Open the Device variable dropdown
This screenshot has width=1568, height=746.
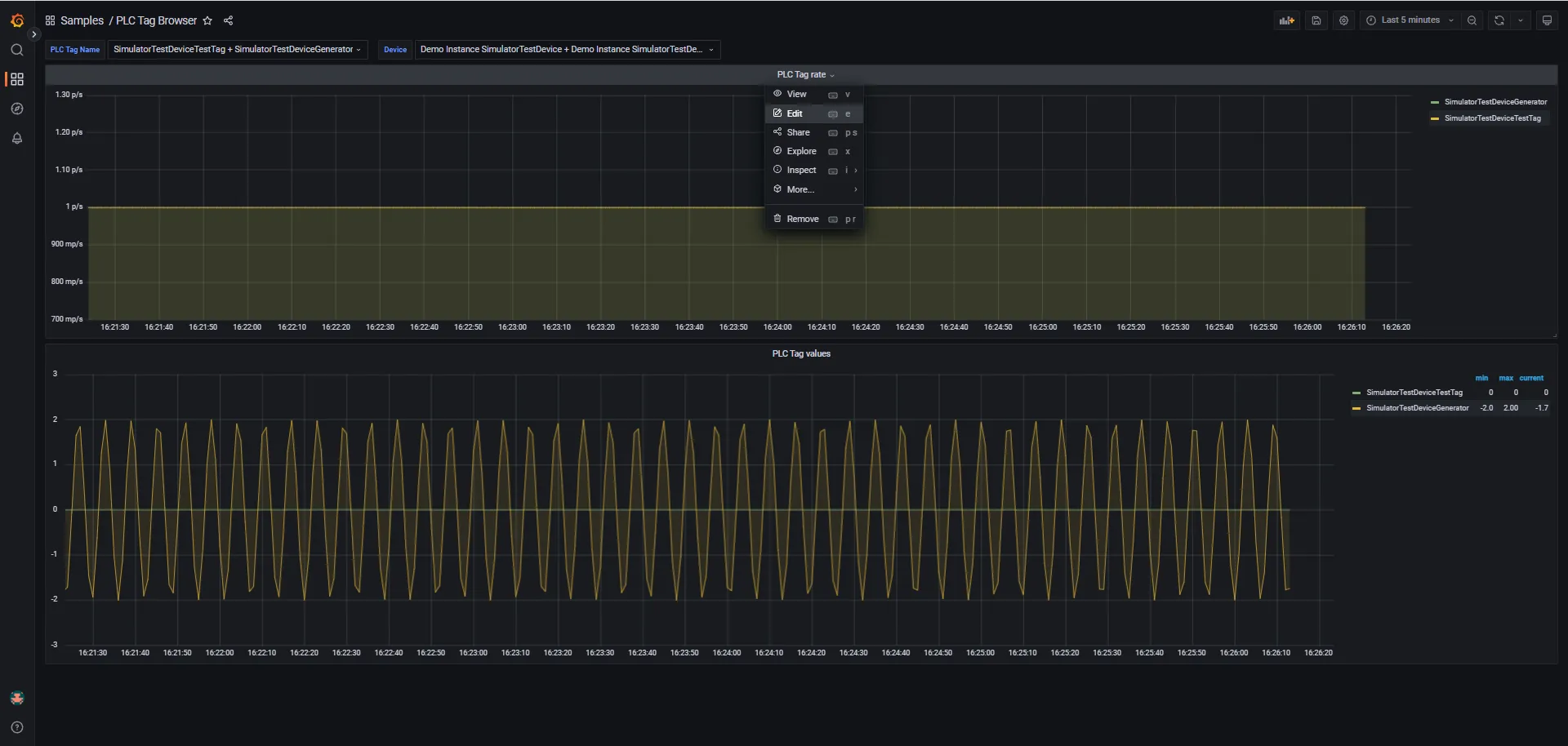tap(567, 50)
